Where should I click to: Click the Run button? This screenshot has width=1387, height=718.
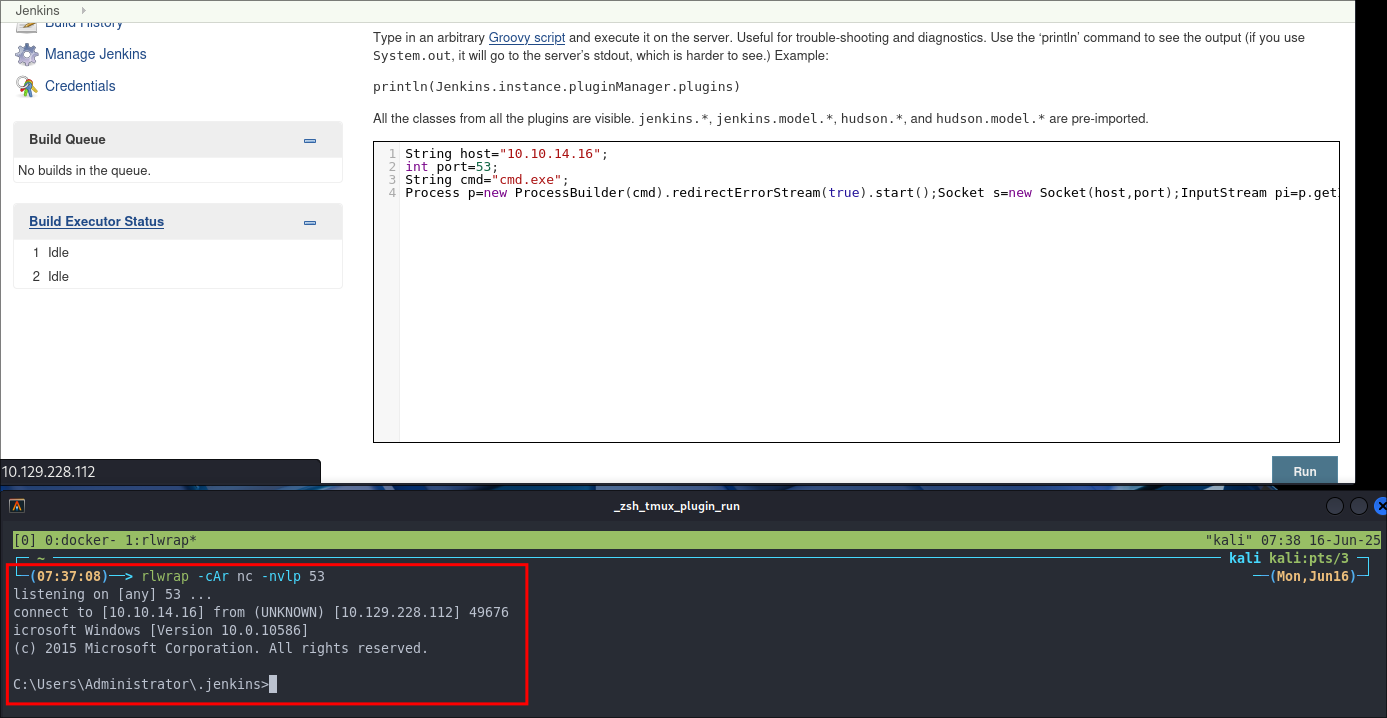(x=1305, y=470)
